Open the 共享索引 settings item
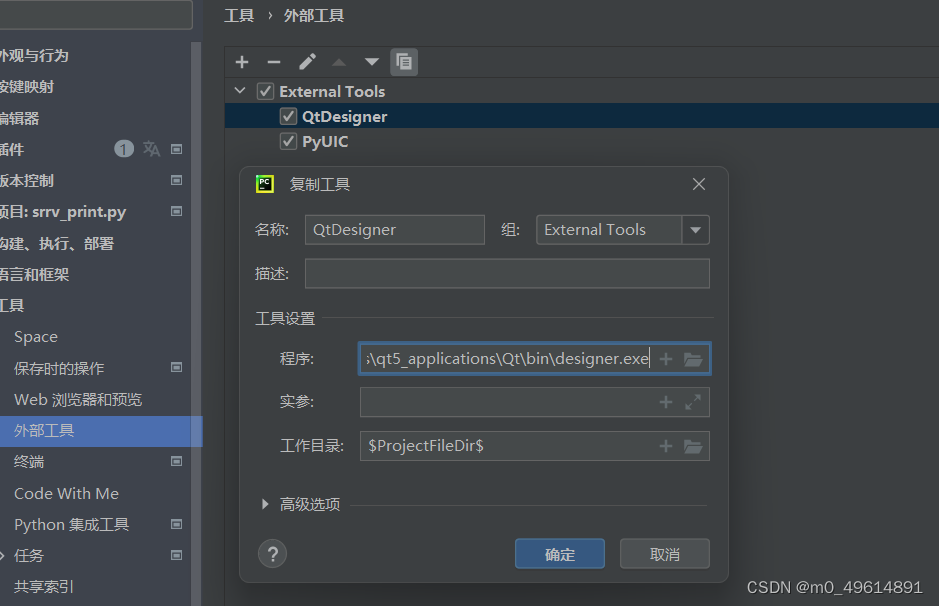The width and height of the screenshot is (939, 606). tap(44, 587)
